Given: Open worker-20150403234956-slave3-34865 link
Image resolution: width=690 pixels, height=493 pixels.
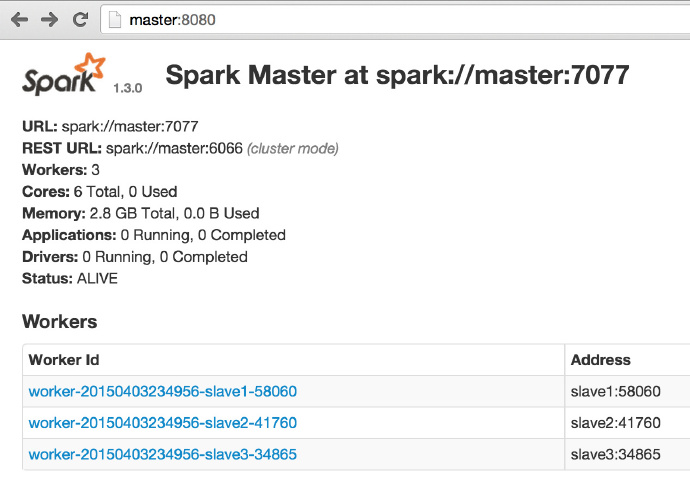Looking at the screenshot, I should [x=162, y=454].
